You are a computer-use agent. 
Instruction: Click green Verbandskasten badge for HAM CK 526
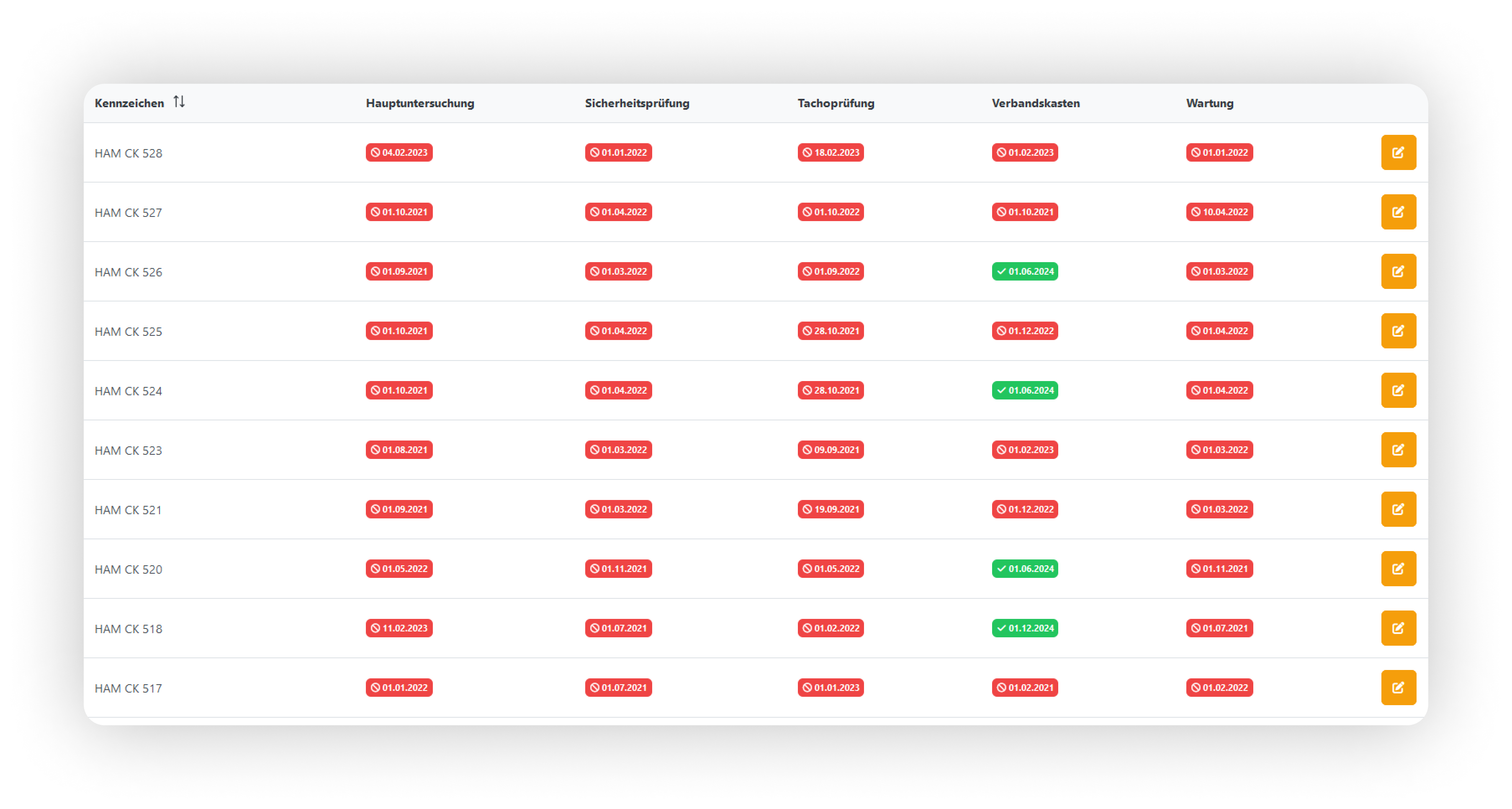(1025, 271)
